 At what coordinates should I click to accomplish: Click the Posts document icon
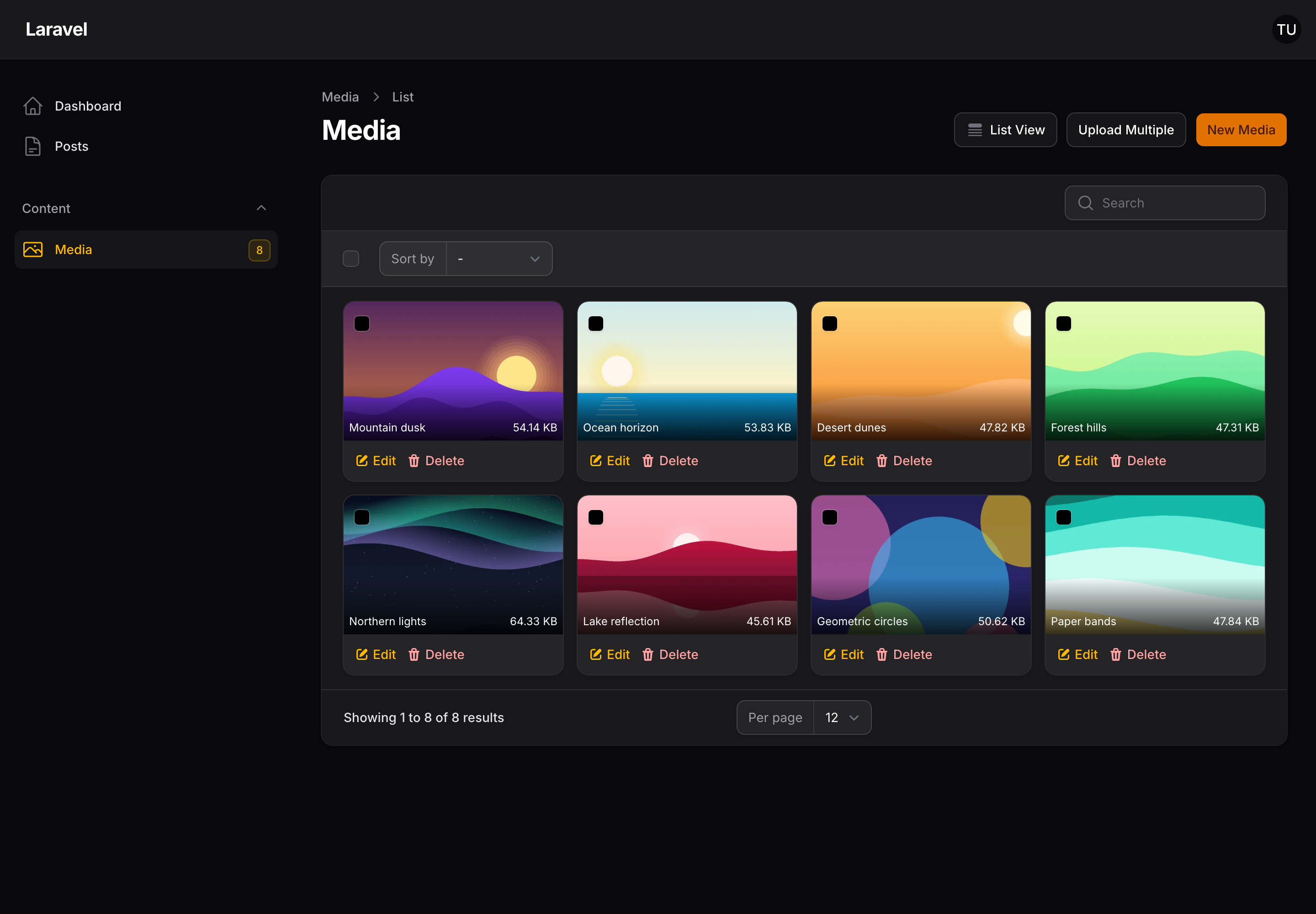[32, 146]
